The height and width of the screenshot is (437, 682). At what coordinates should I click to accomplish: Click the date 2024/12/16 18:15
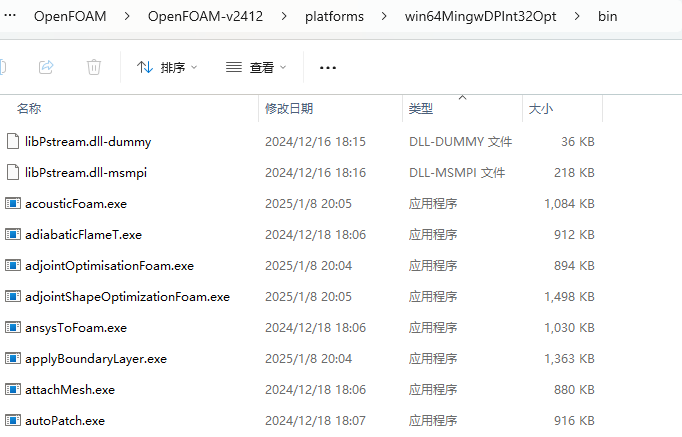point(315,142)
